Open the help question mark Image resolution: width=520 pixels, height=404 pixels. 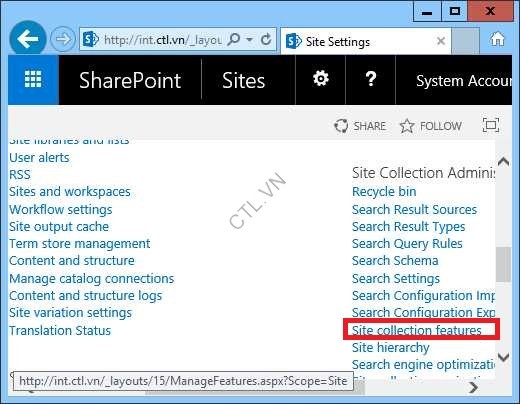click(x=371, y=79)
